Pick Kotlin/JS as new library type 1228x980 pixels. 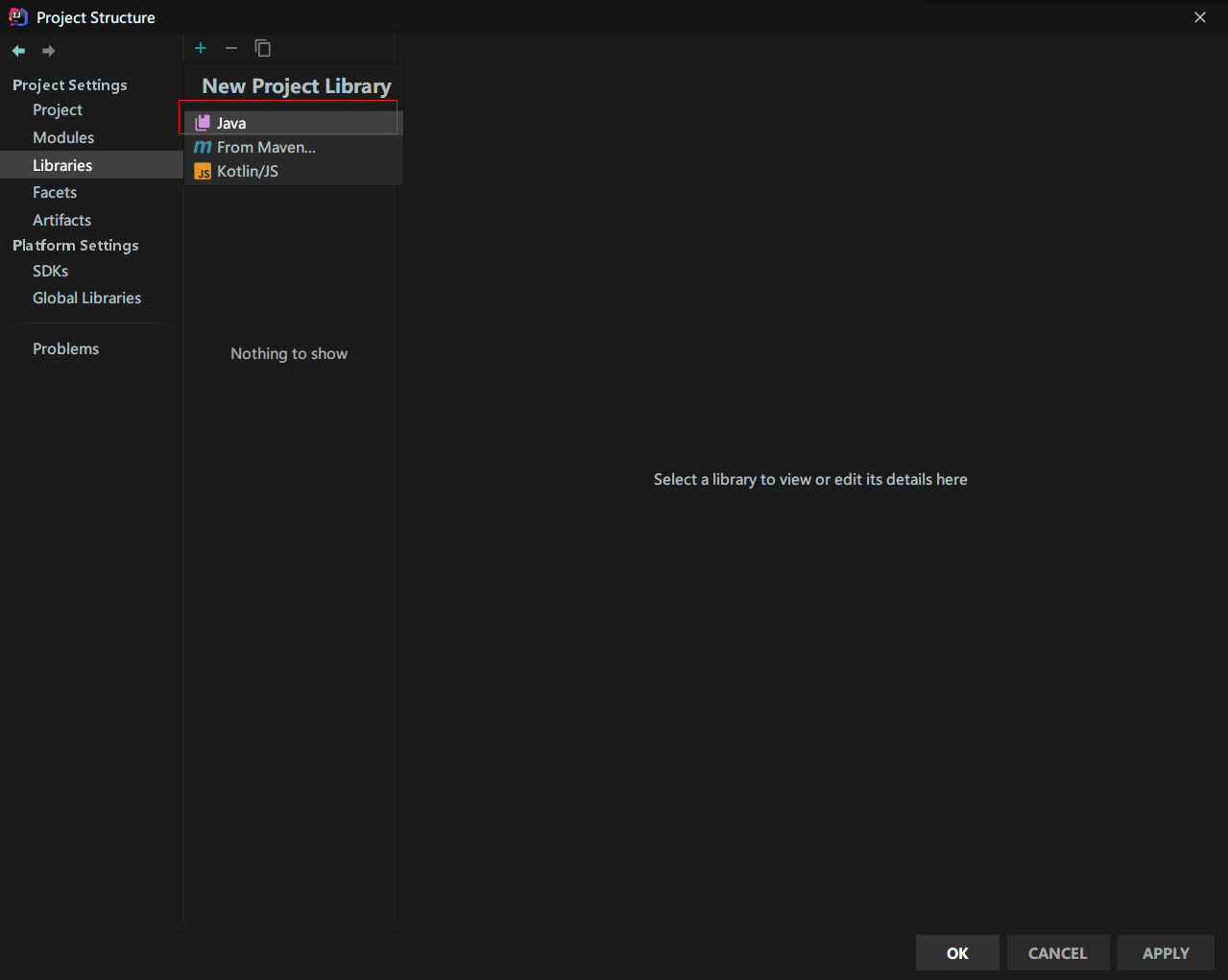pos(251,171)
